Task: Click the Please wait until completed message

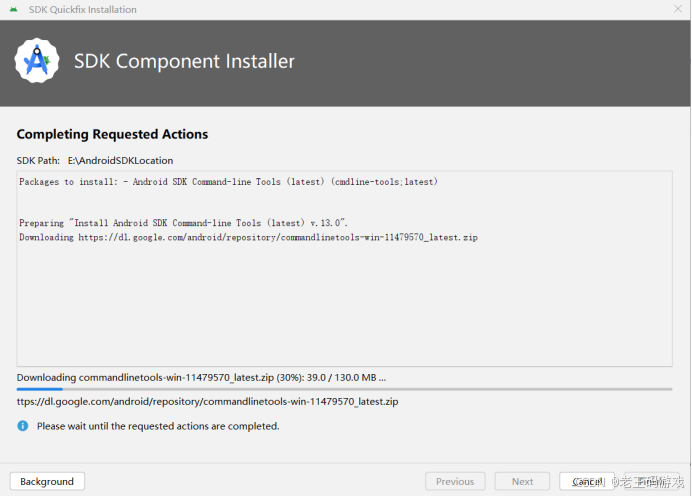Action: coord(158,426)
